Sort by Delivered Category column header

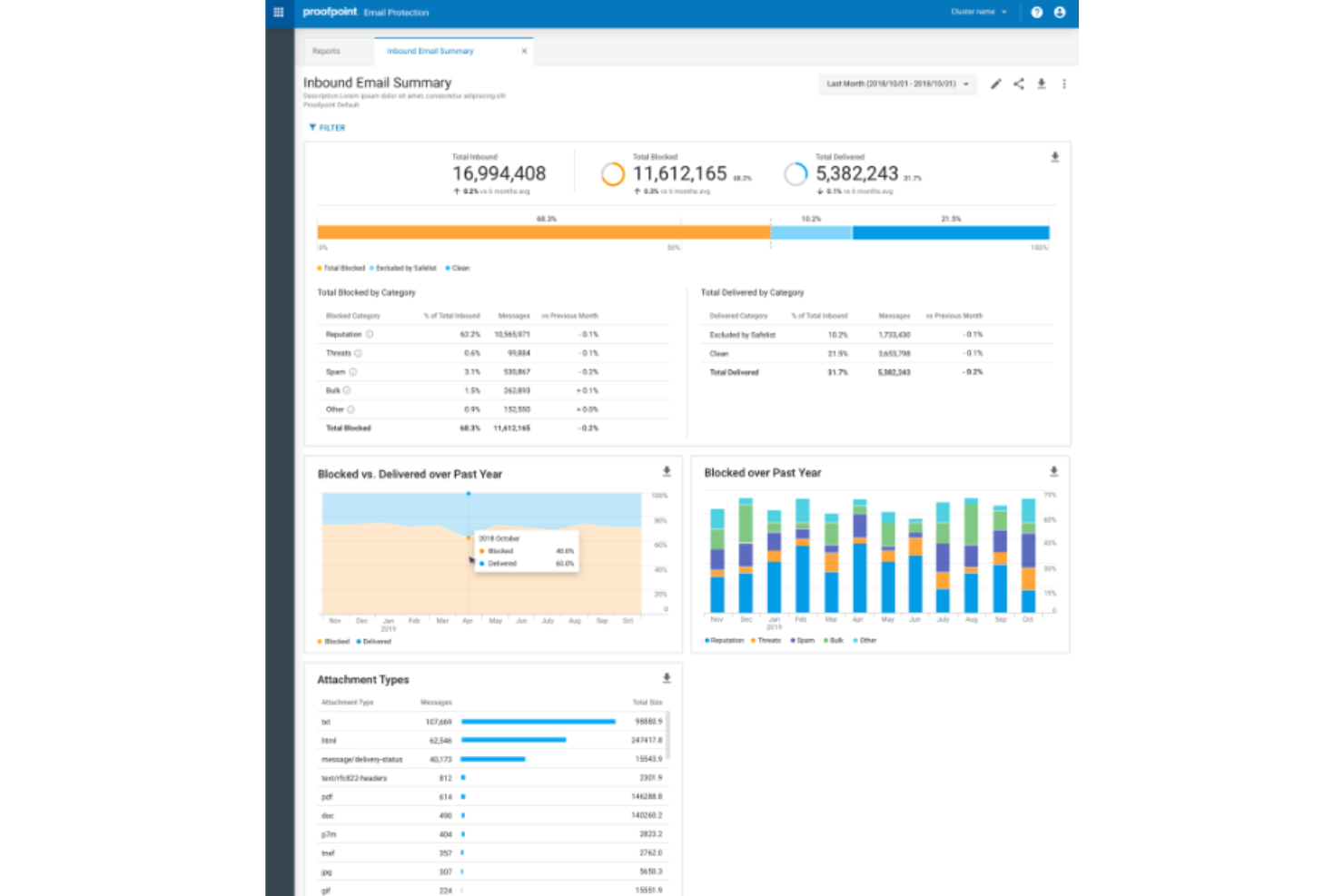[738, 316]
